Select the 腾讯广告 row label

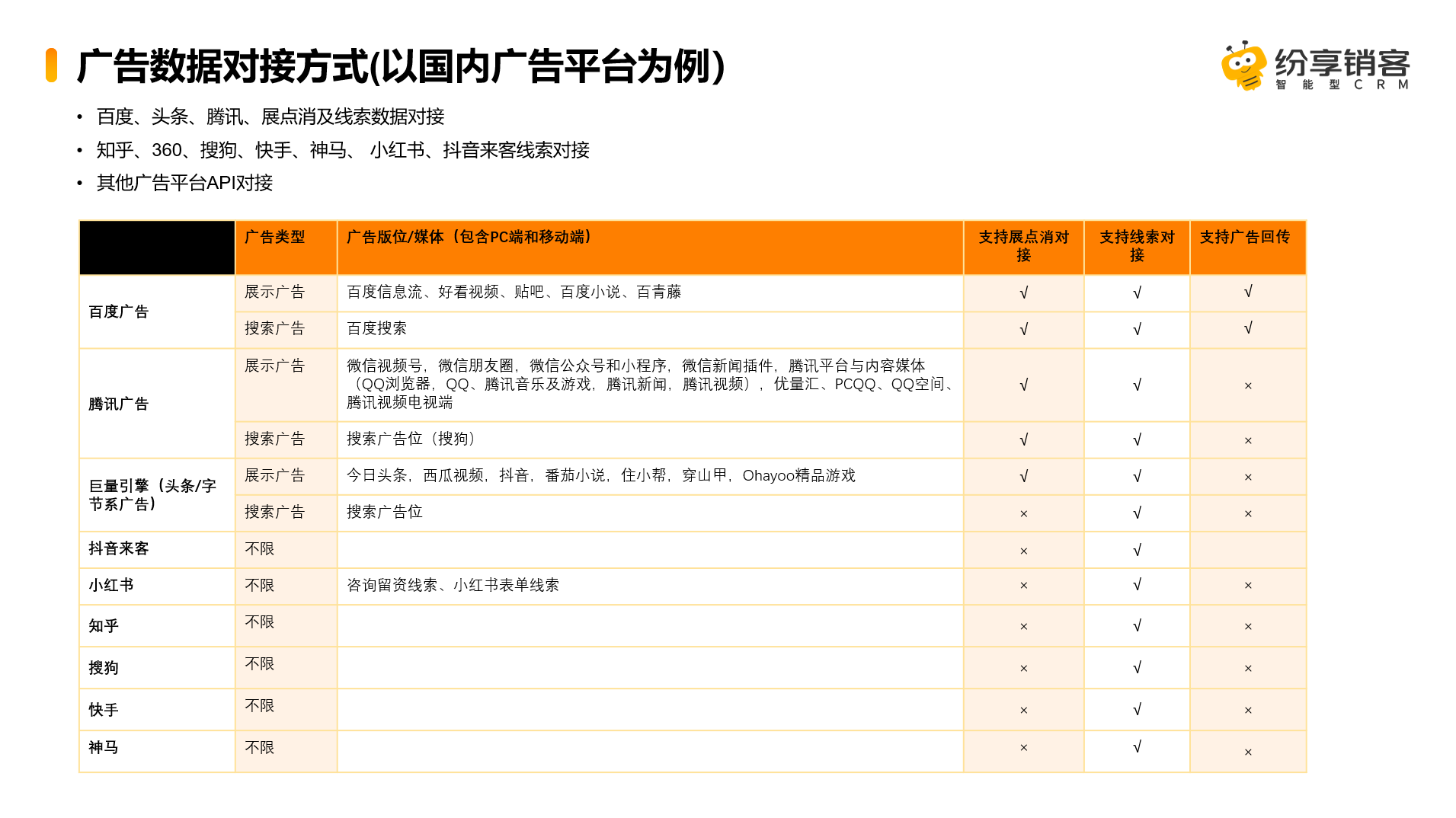pos(119,404)
